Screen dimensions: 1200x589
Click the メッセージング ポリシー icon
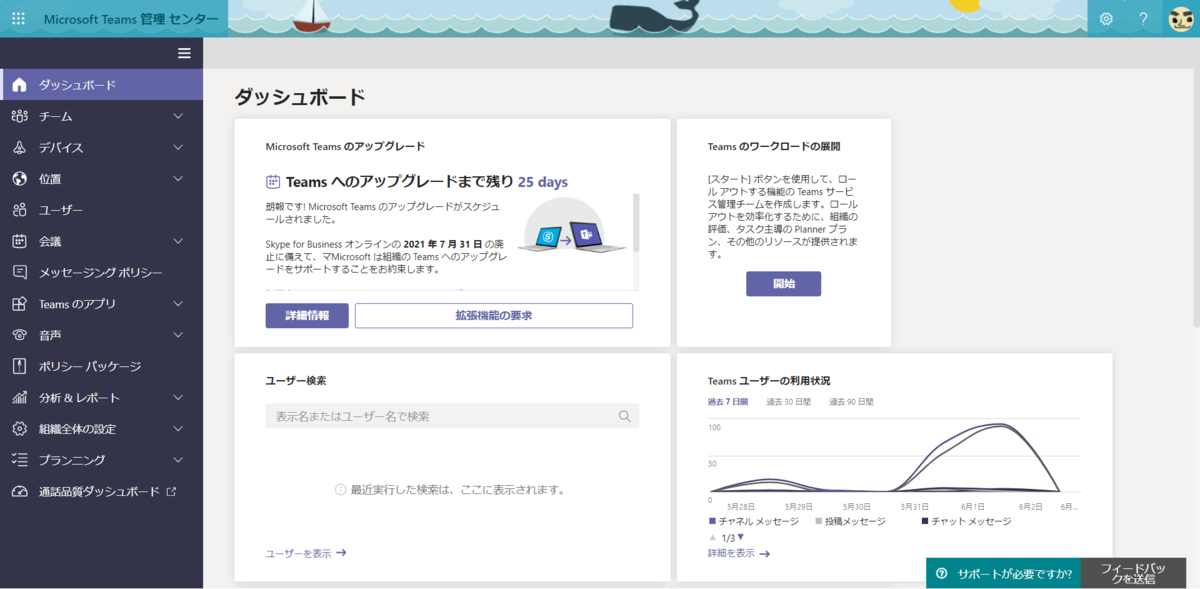(19, 272)
